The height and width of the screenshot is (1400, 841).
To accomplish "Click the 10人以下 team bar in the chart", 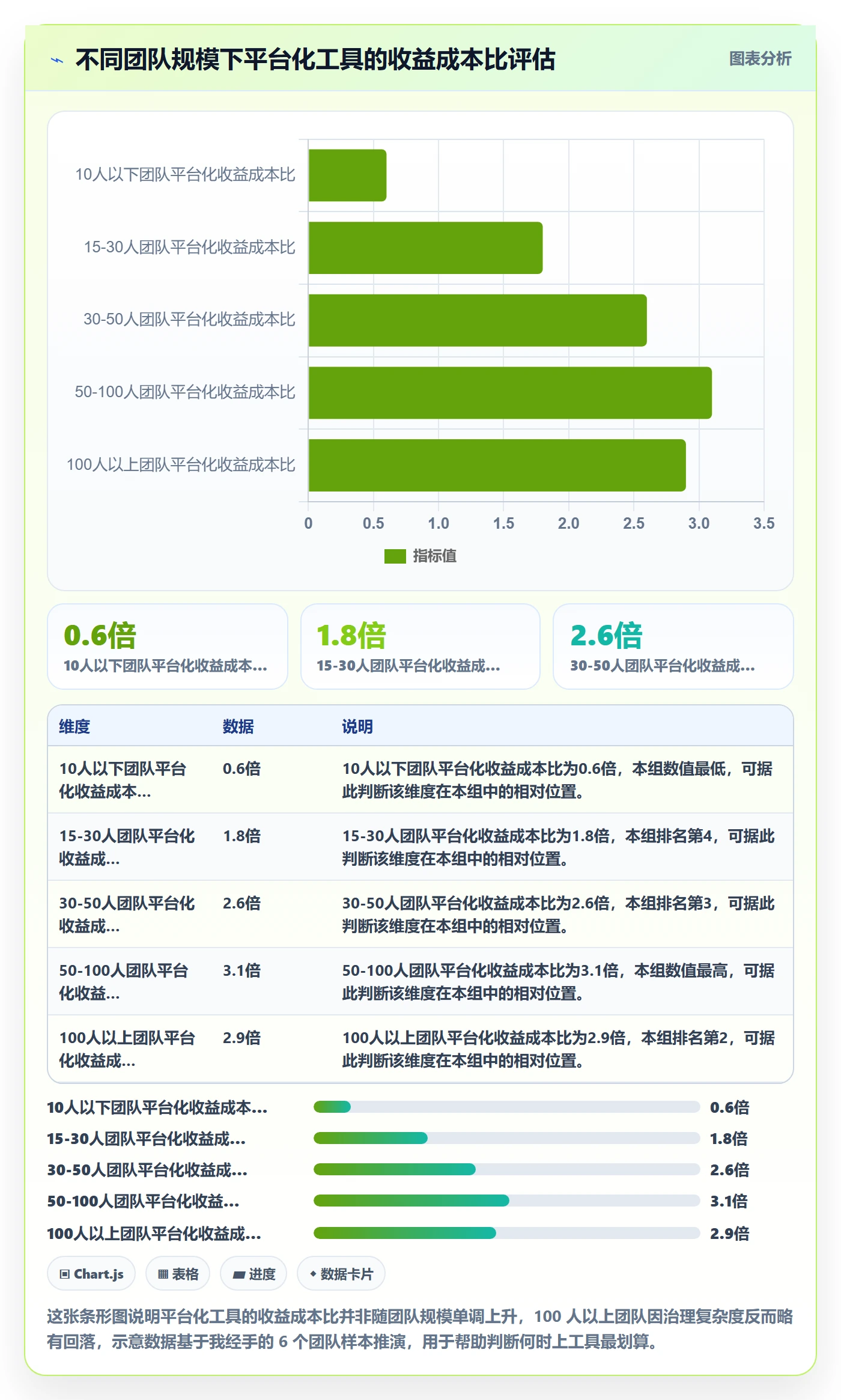I will (347, 175).
